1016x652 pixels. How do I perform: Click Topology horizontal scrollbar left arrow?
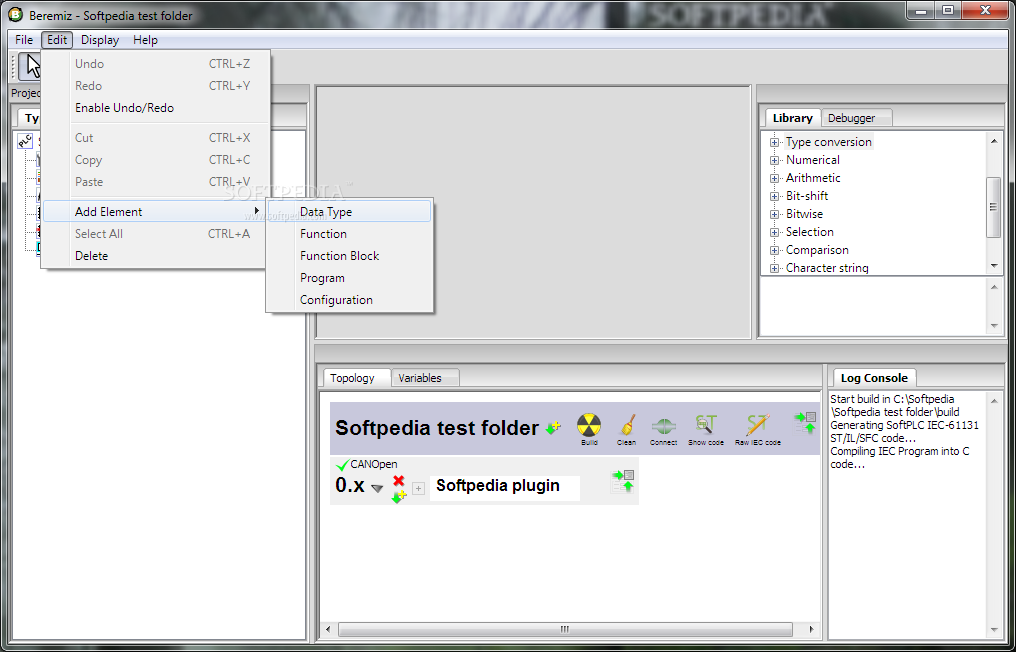point(329,629)
